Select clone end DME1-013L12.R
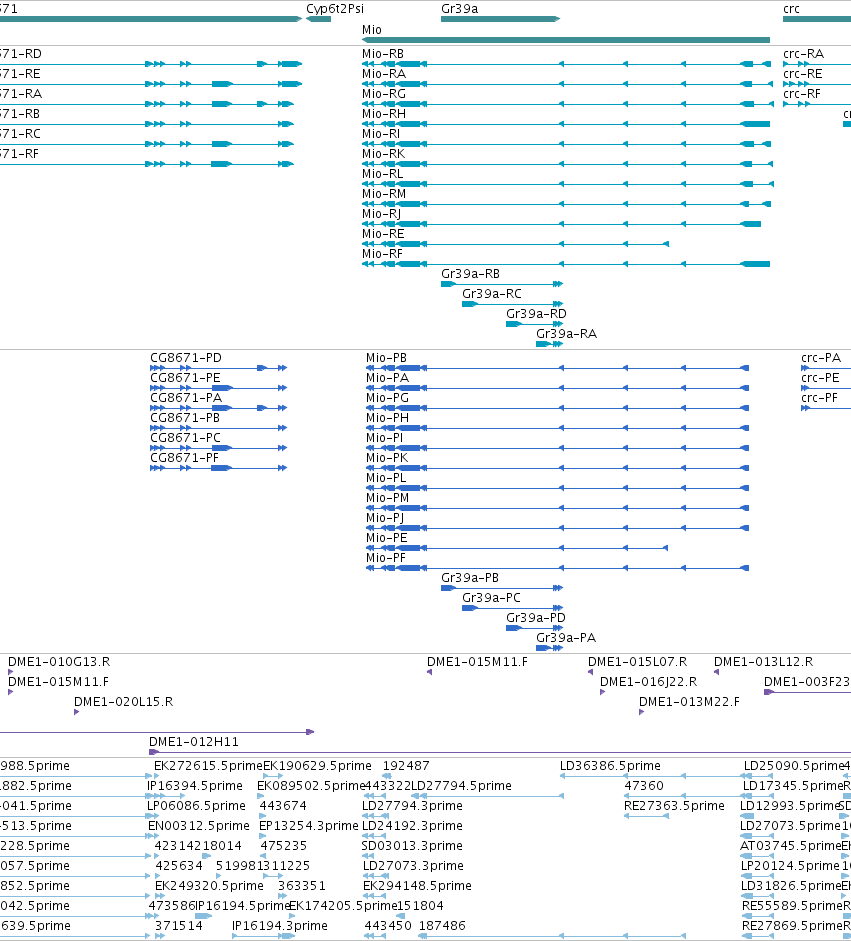 pos(763,662)
